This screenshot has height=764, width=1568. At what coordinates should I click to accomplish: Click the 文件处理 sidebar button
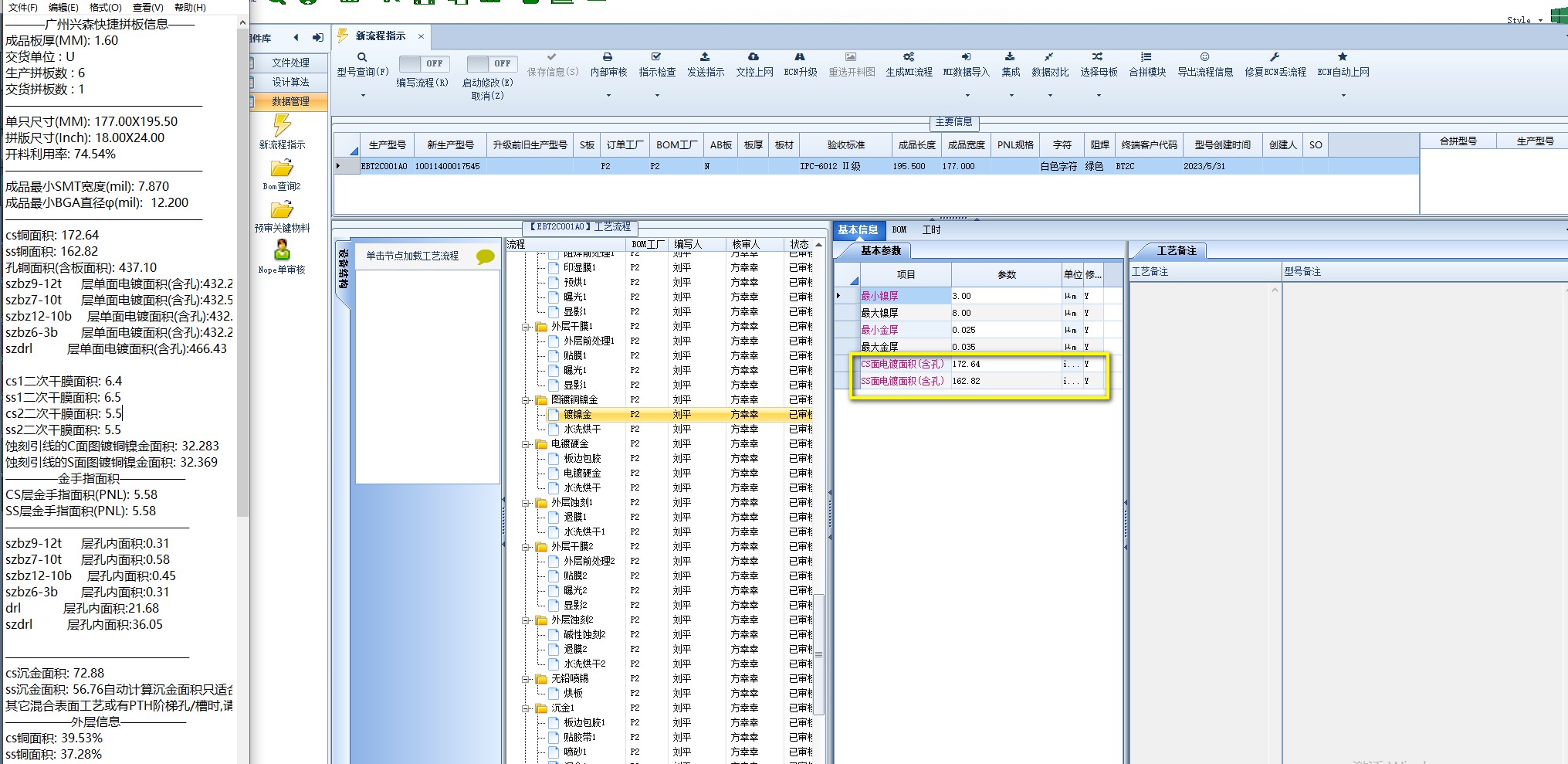point(290,63)
